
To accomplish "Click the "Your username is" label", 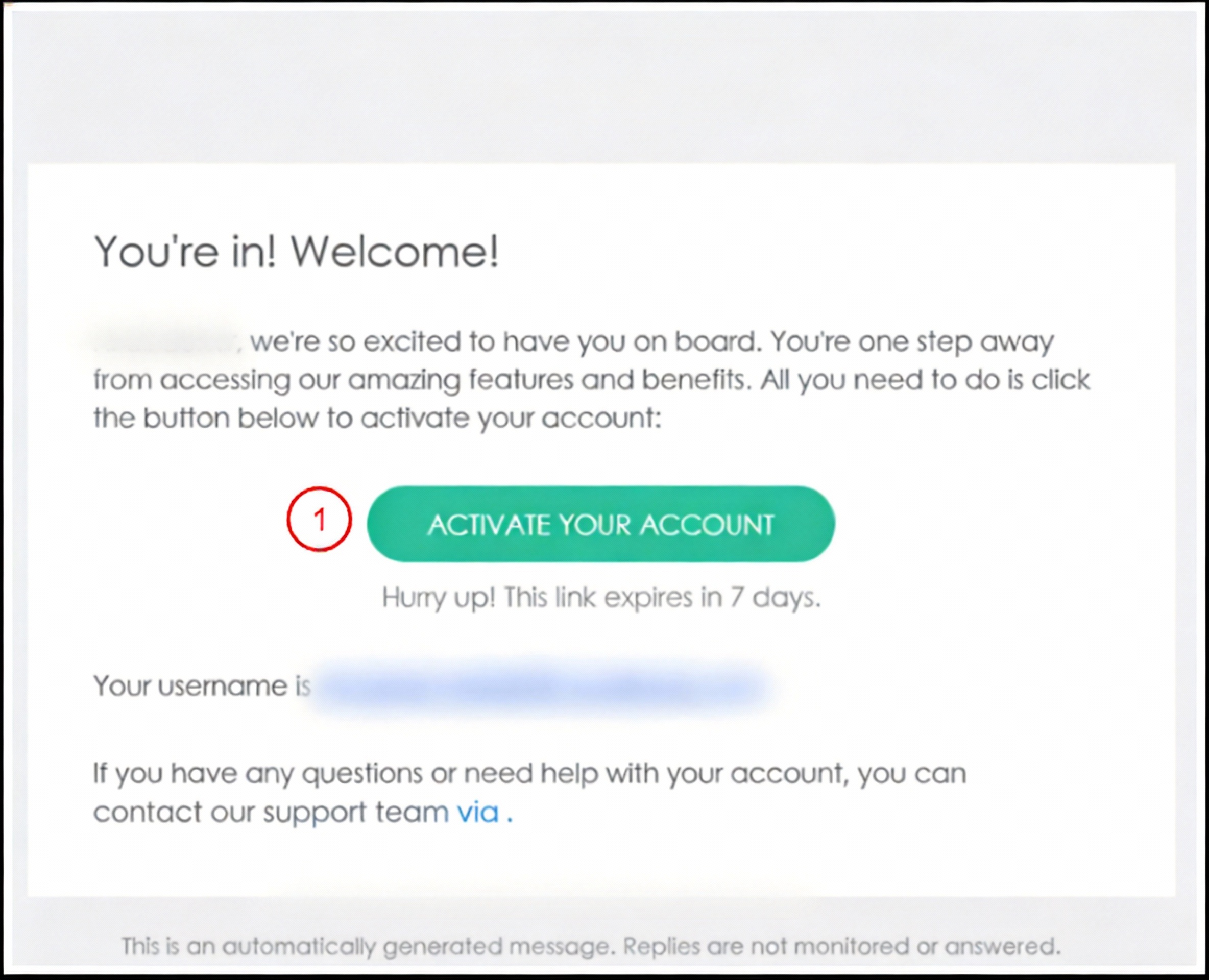I will coord(202,687).
